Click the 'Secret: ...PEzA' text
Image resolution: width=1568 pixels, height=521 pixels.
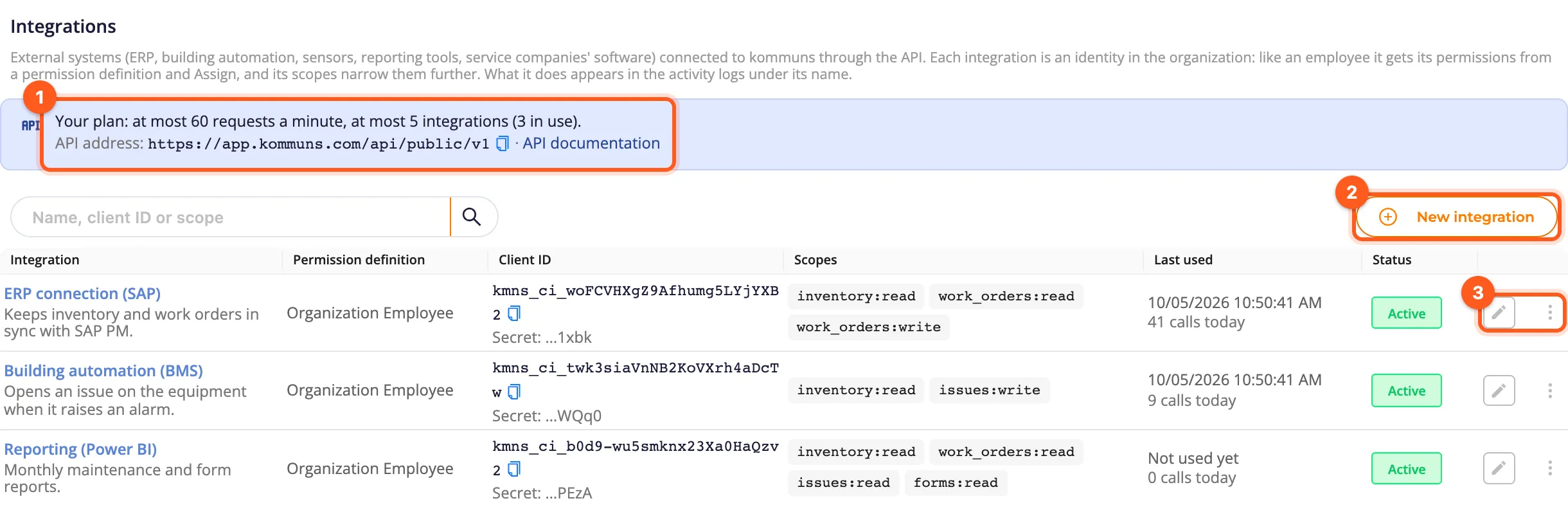click(x=542, y=493)
